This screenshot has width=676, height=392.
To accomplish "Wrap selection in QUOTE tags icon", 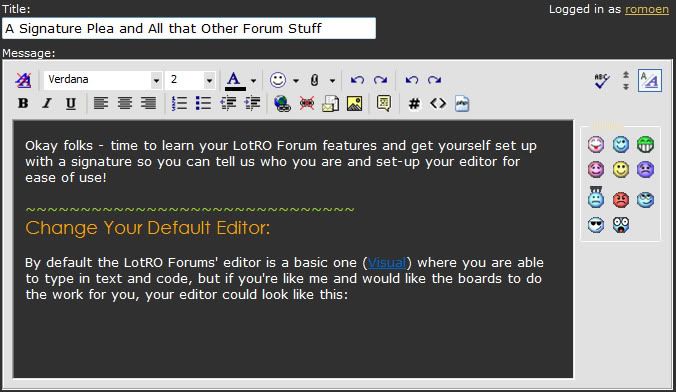I will (x=384, y=104).
